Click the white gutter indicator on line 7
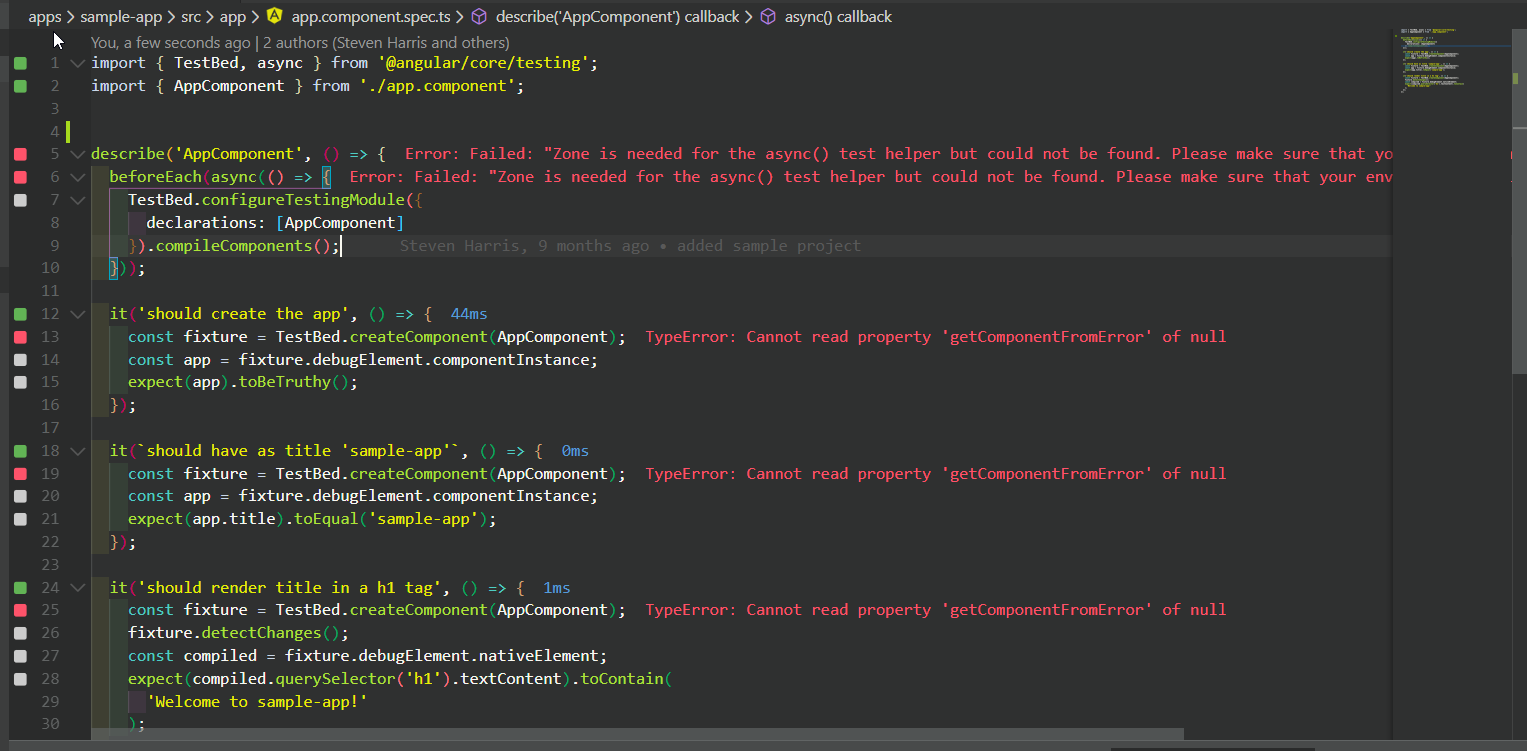 (20, 200)
